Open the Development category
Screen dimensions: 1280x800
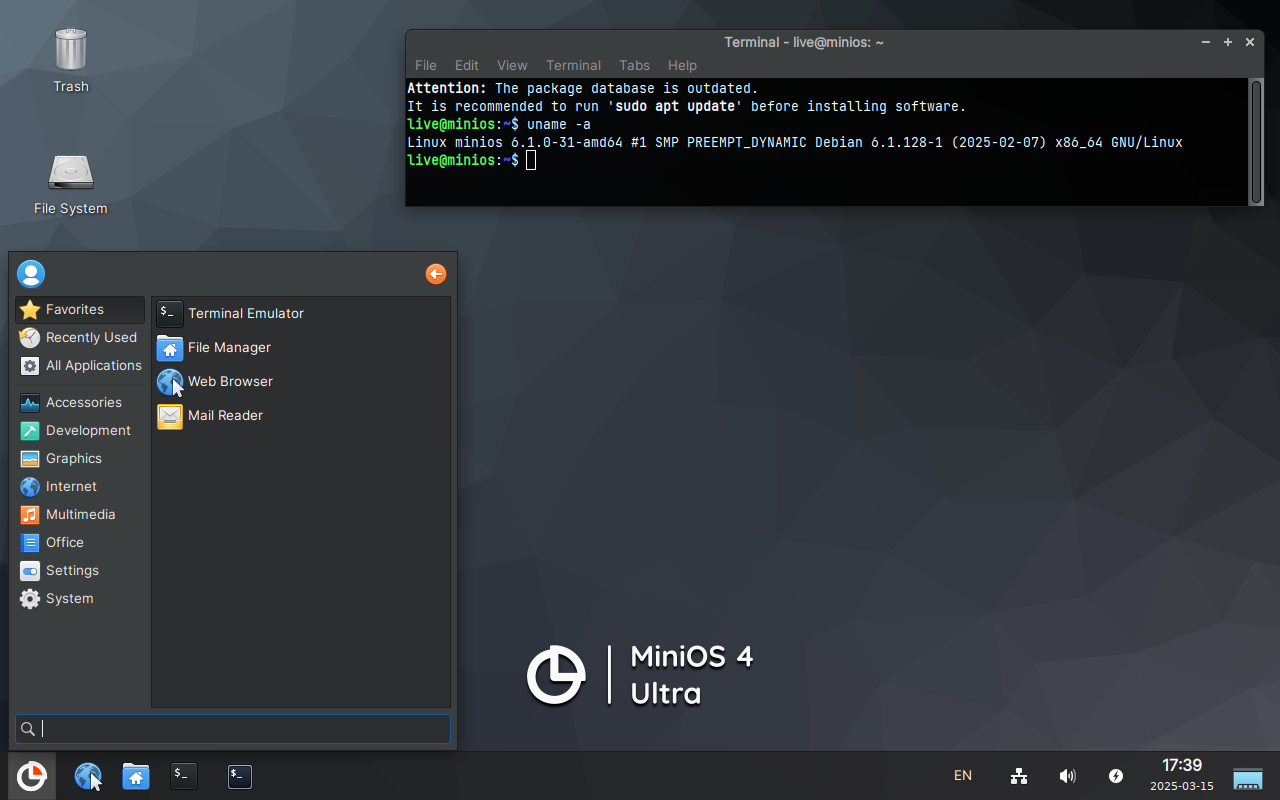[80, 431]
